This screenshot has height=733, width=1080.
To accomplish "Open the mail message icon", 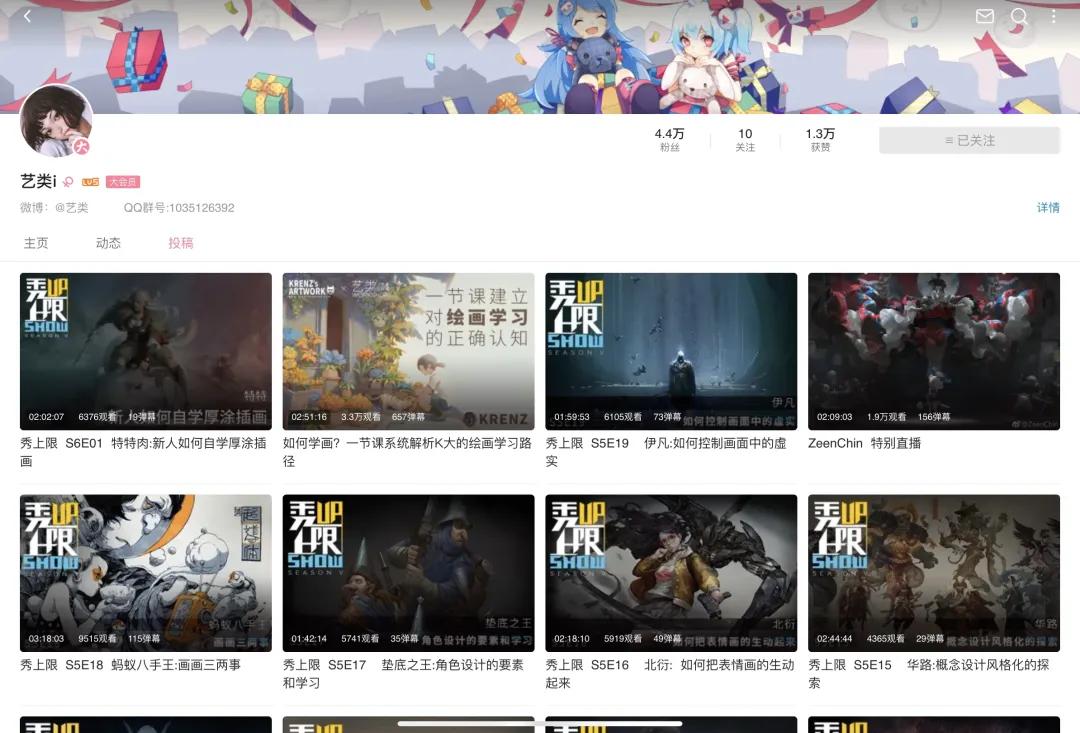I will click(984, 16).
